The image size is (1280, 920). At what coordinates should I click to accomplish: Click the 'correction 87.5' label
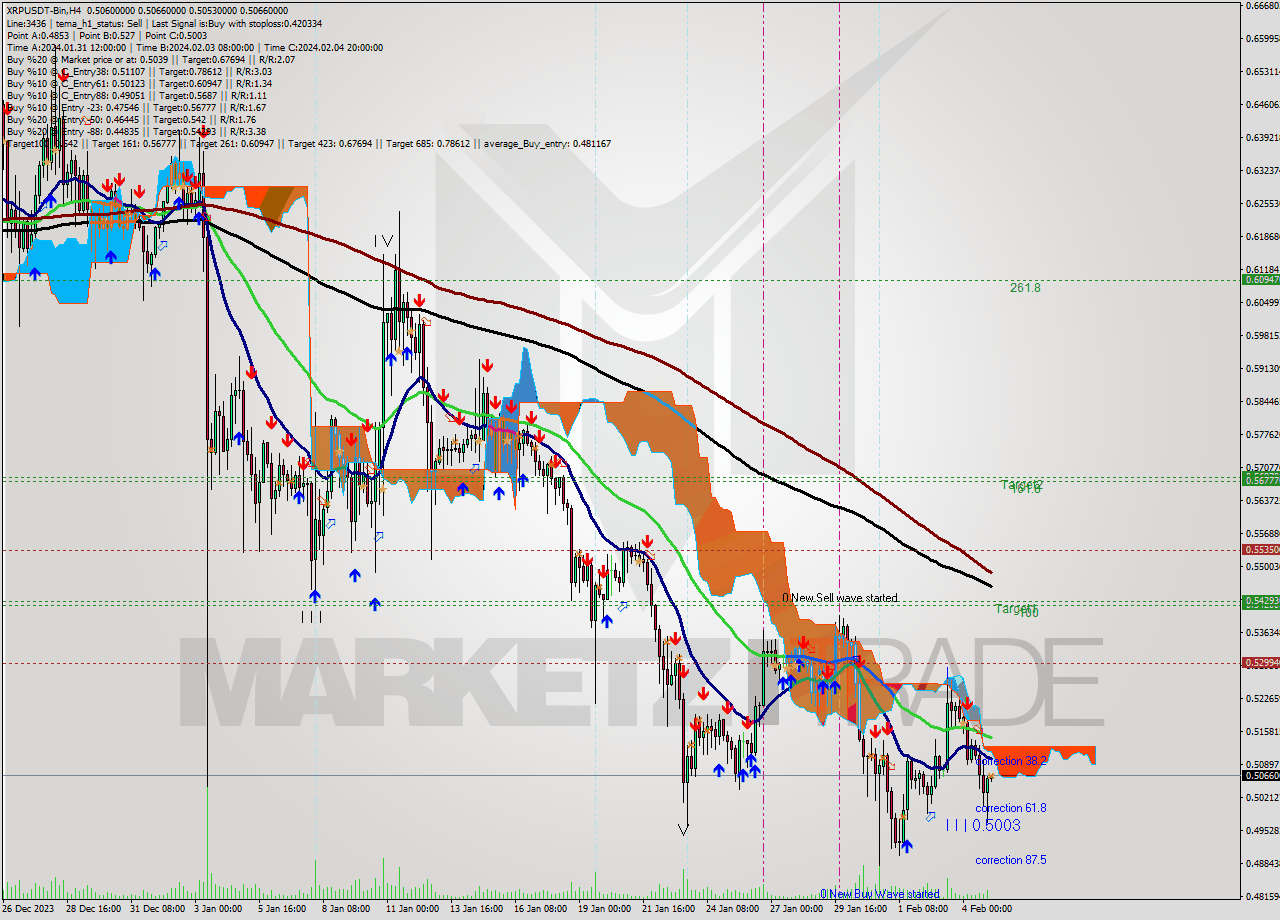(x=1011, y=860)
